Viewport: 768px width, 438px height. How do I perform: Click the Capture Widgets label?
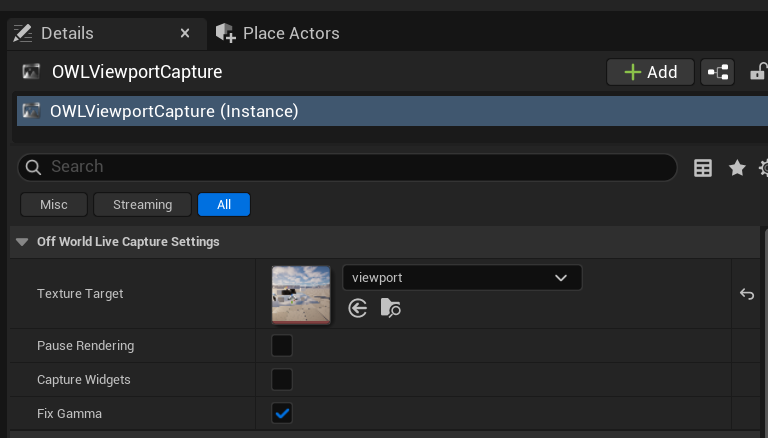tap(84, 380)
